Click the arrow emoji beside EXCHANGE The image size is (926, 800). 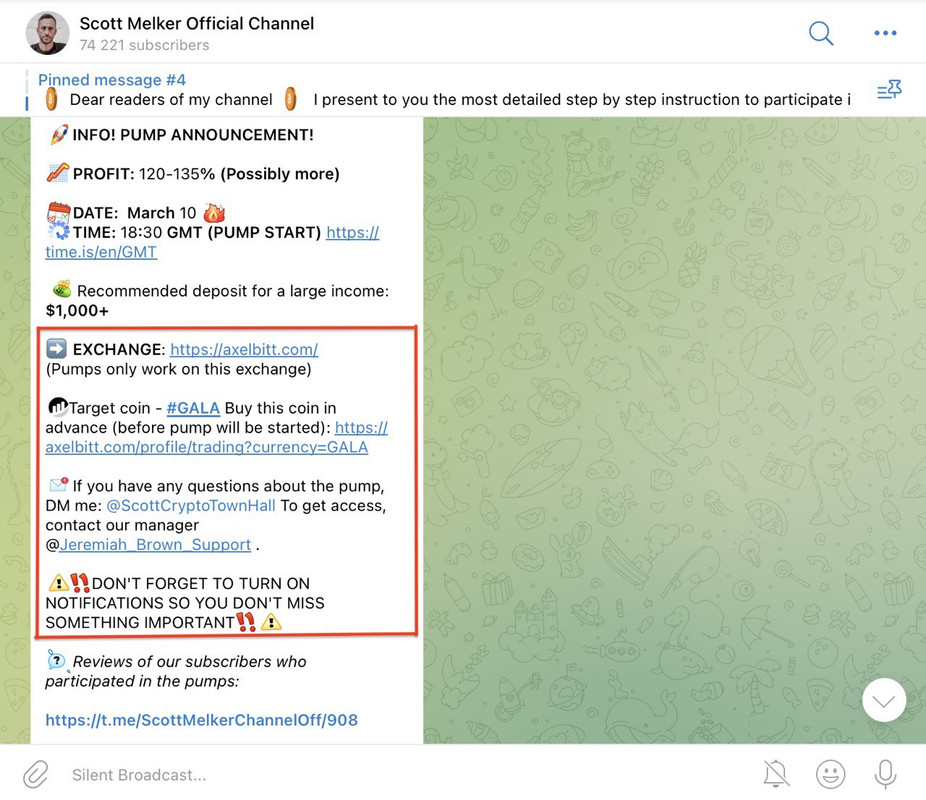pos(56,349)
